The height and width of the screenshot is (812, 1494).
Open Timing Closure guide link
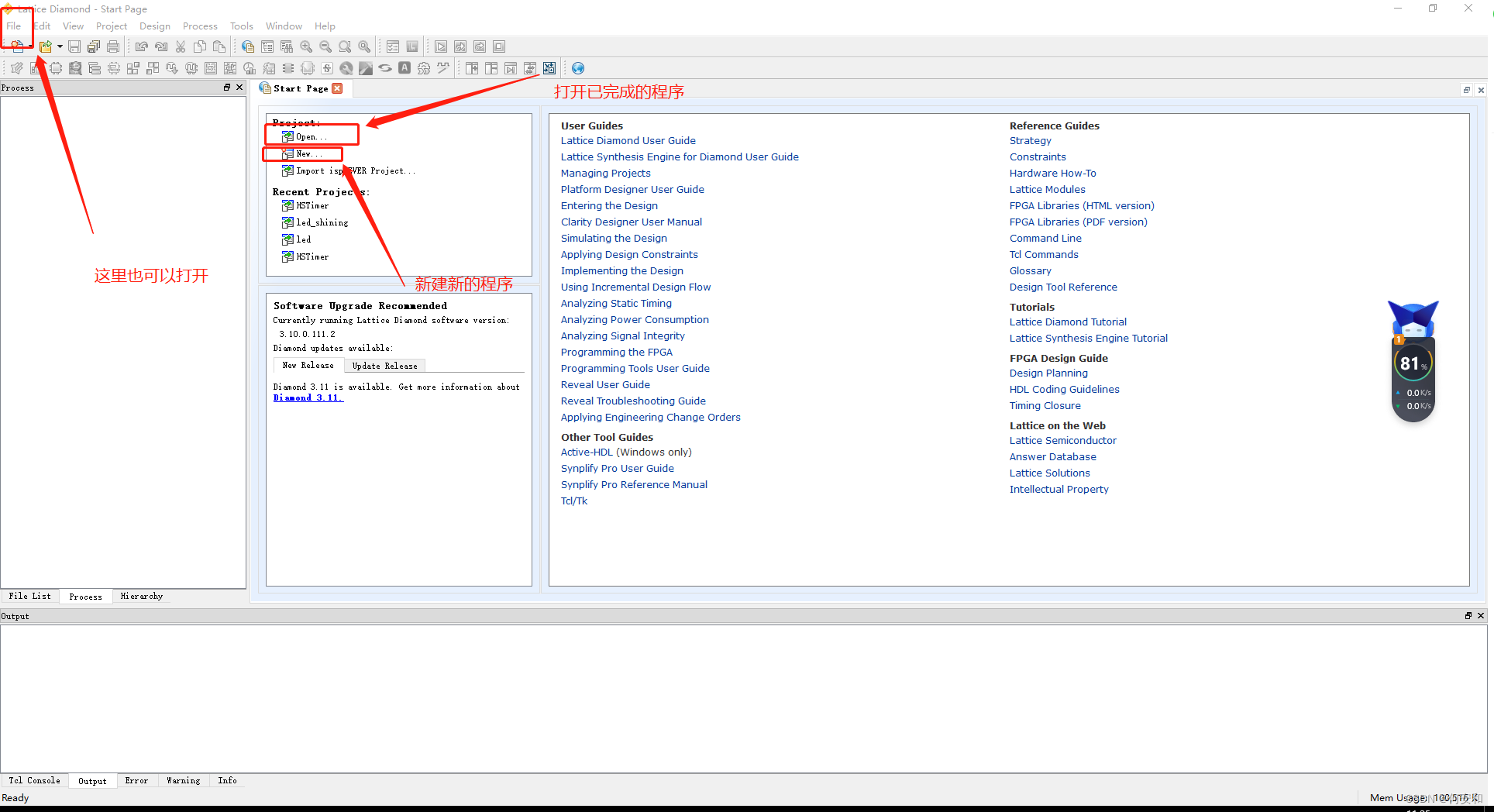[1045, 405]
